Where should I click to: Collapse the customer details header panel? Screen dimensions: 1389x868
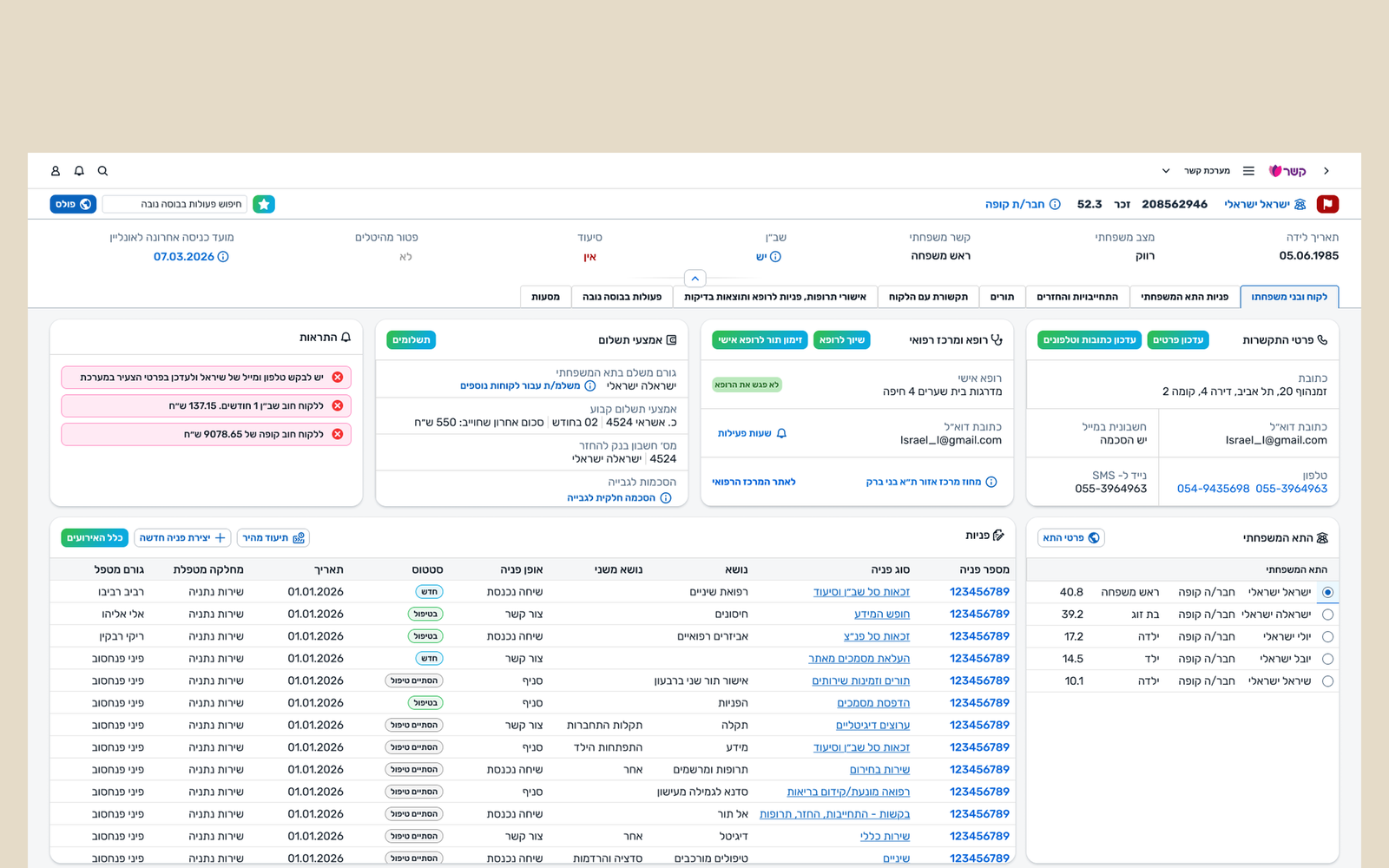pos(694,279)
